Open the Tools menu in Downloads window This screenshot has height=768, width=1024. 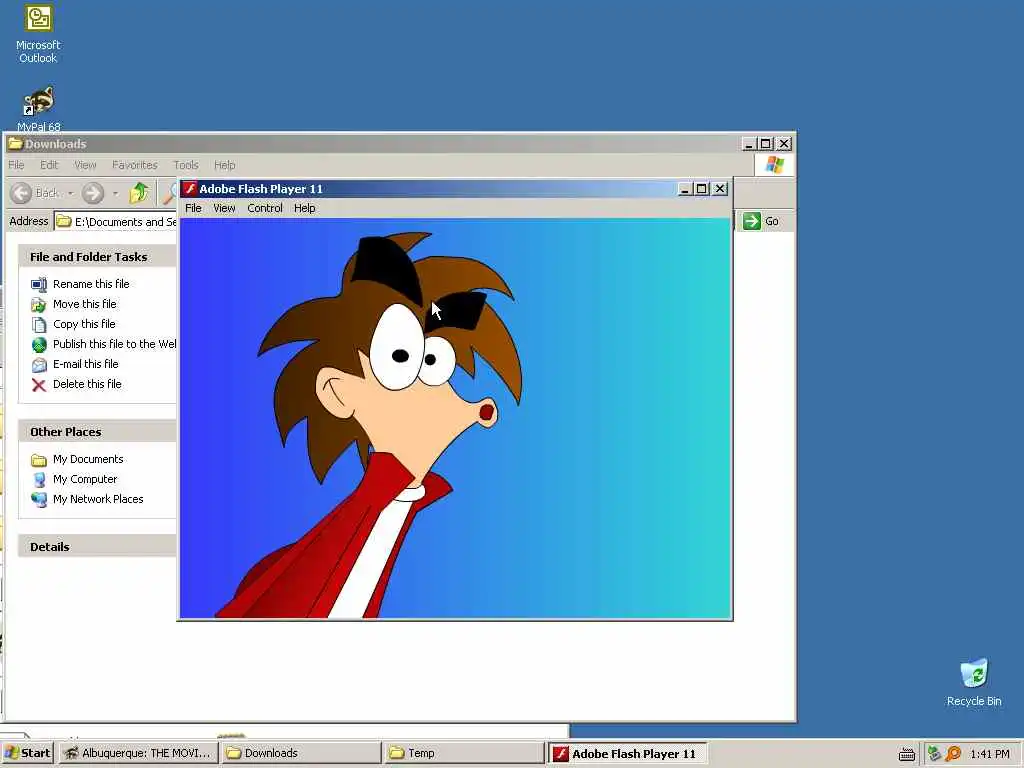pos(185,165)
